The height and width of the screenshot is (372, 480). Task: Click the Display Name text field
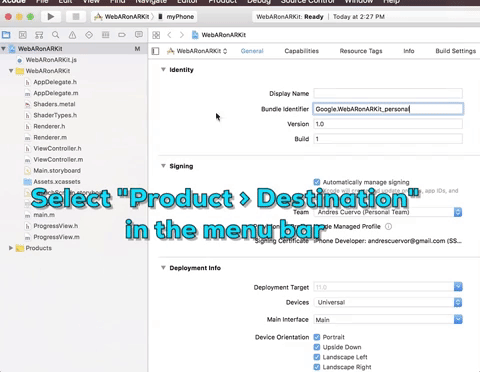pyautogui.click(x=388, y=93)
